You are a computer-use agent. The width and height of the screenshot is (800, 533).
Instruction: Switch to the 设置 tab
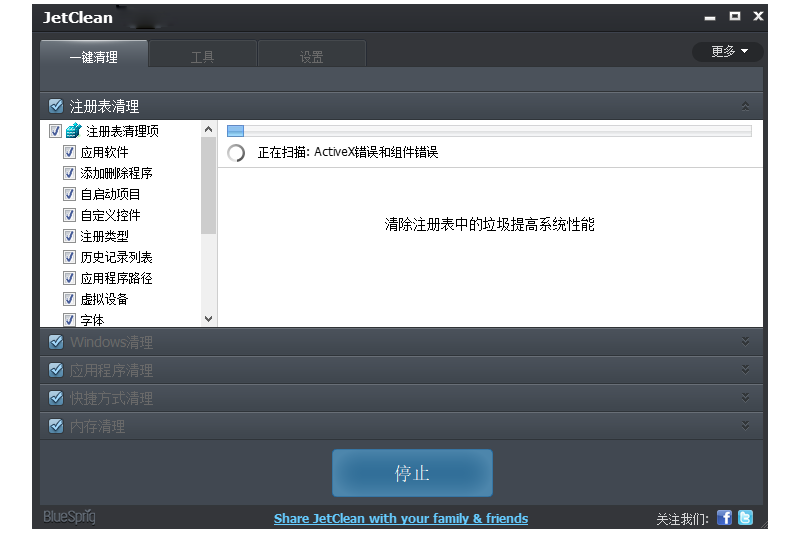pos(312,55)
